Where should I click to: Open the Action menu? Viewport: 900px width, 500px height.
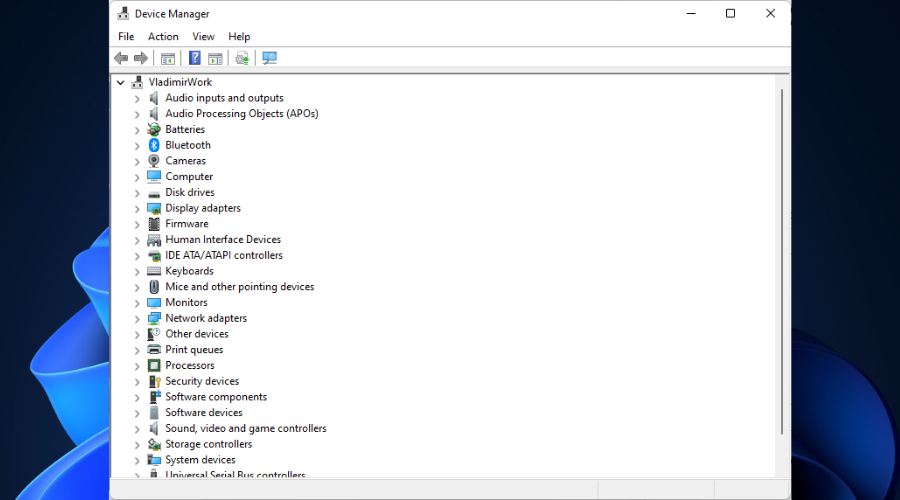point(163,37)
